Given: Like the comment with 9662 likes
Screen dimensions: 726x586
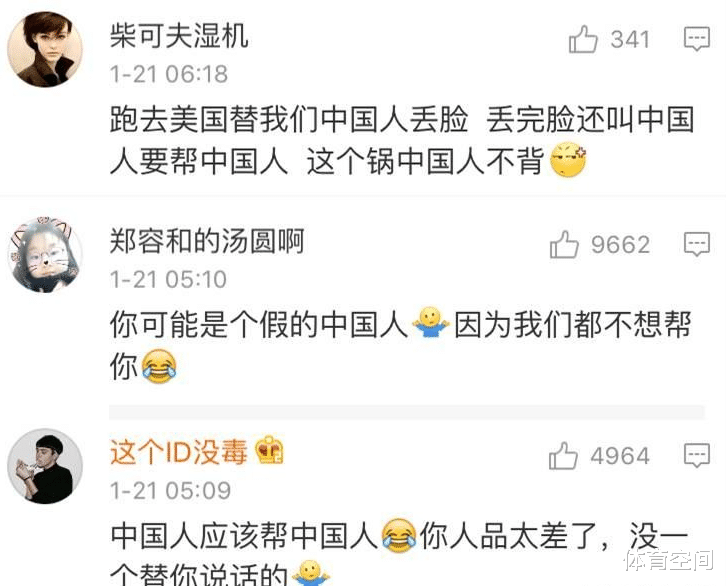Looking at the screenshot, I should 564,244.
